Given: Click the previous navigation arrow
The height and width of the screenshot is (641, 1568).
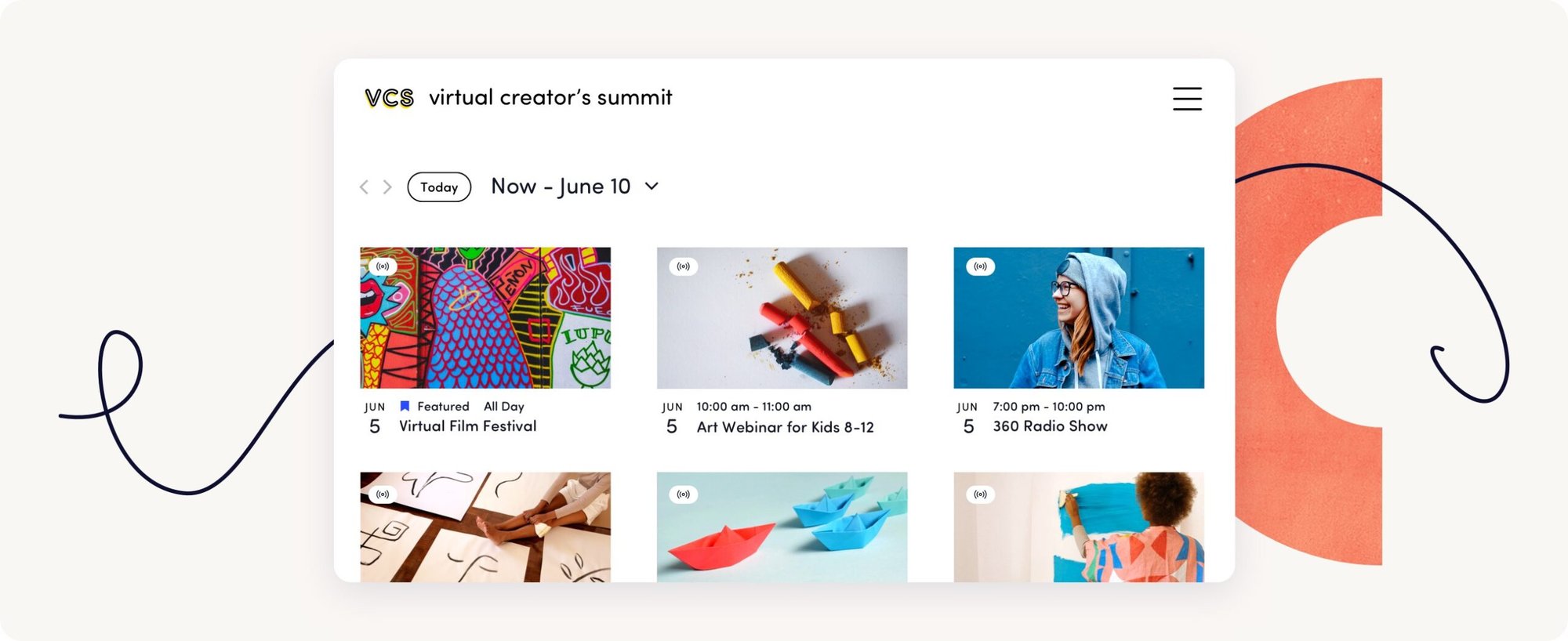Looking at the screenshot, I should tap(364, 187).
